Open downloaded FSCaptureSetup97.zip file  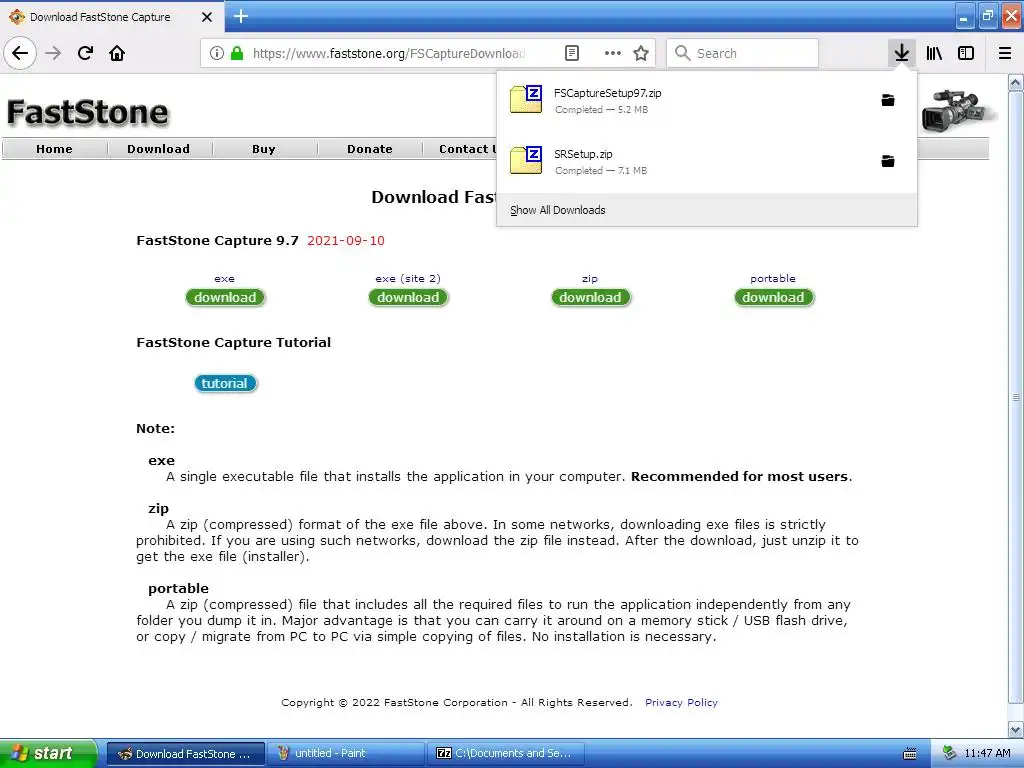click(x=686, y=100)
